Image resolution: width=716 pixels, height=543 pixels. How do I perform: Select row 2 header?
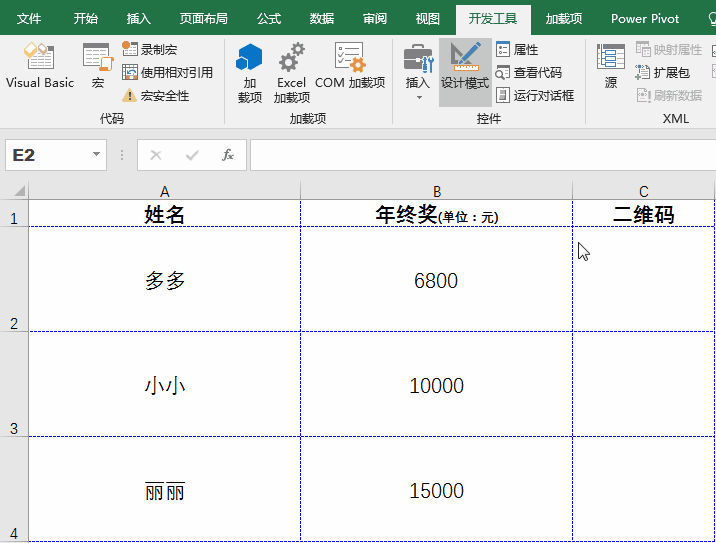(14, 279)
